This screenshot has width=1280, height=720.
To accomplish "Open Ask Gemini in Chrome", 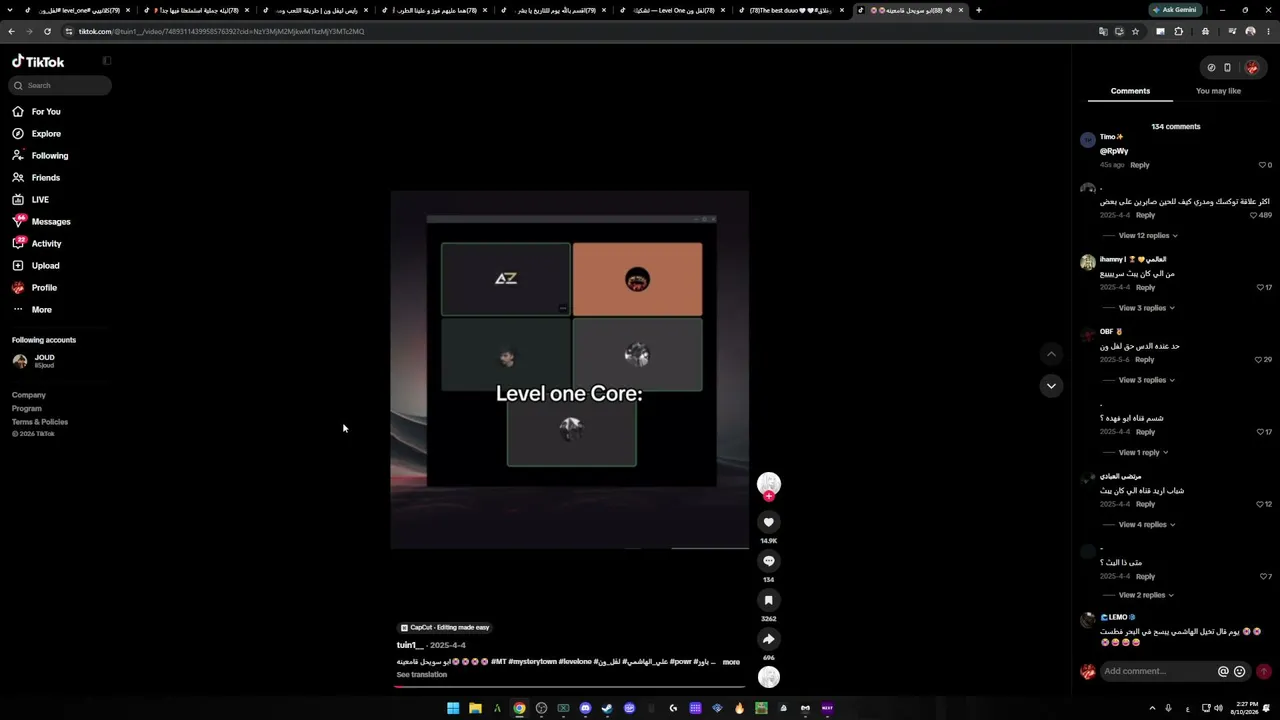I will [1175, 10].
